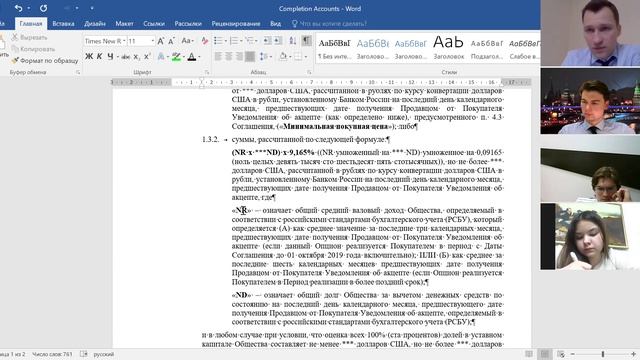Click the Repeat (redo) icon in the title bar
Viewport: 640px width, 360px height.
point(43,8)
